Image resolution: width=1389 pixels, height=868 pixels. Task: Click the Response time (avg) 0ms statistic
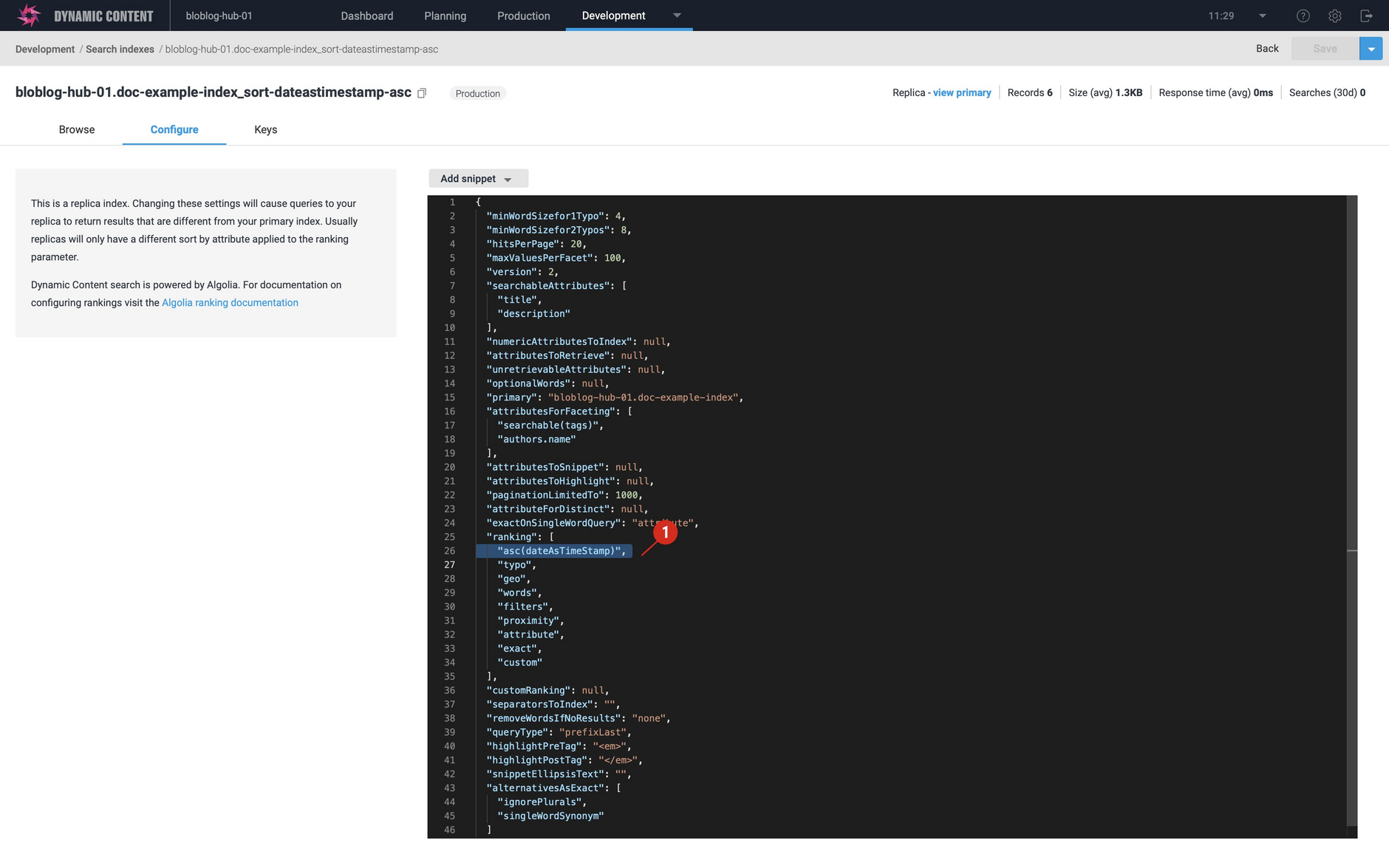click(1215, 92)
